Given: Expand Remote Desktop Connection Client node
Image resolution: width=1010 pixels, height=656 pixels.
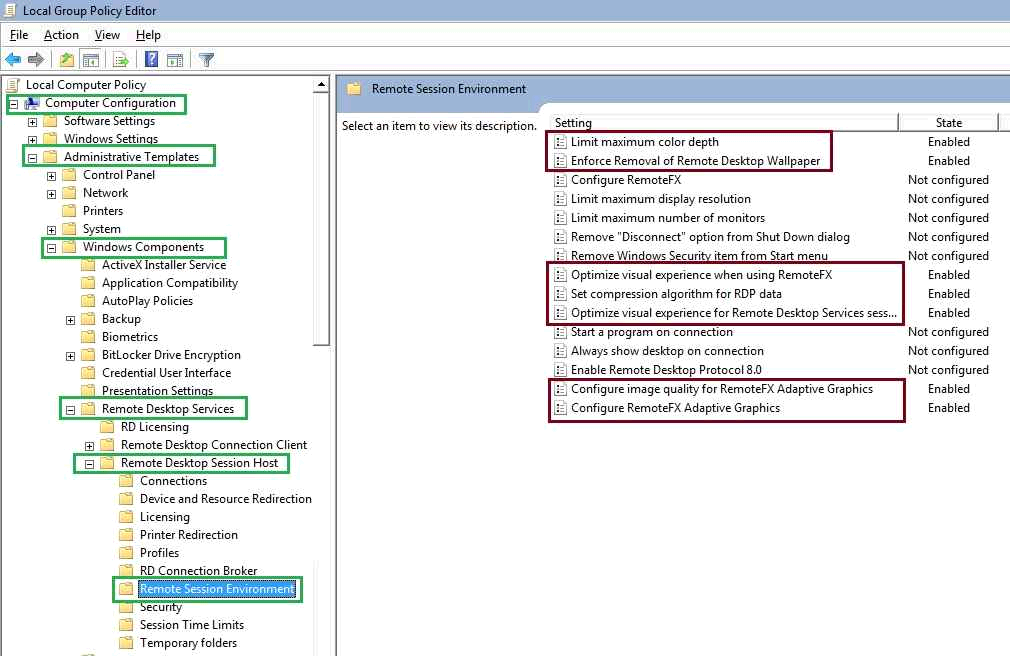Looking at the screenshot, I should (90, 446).
